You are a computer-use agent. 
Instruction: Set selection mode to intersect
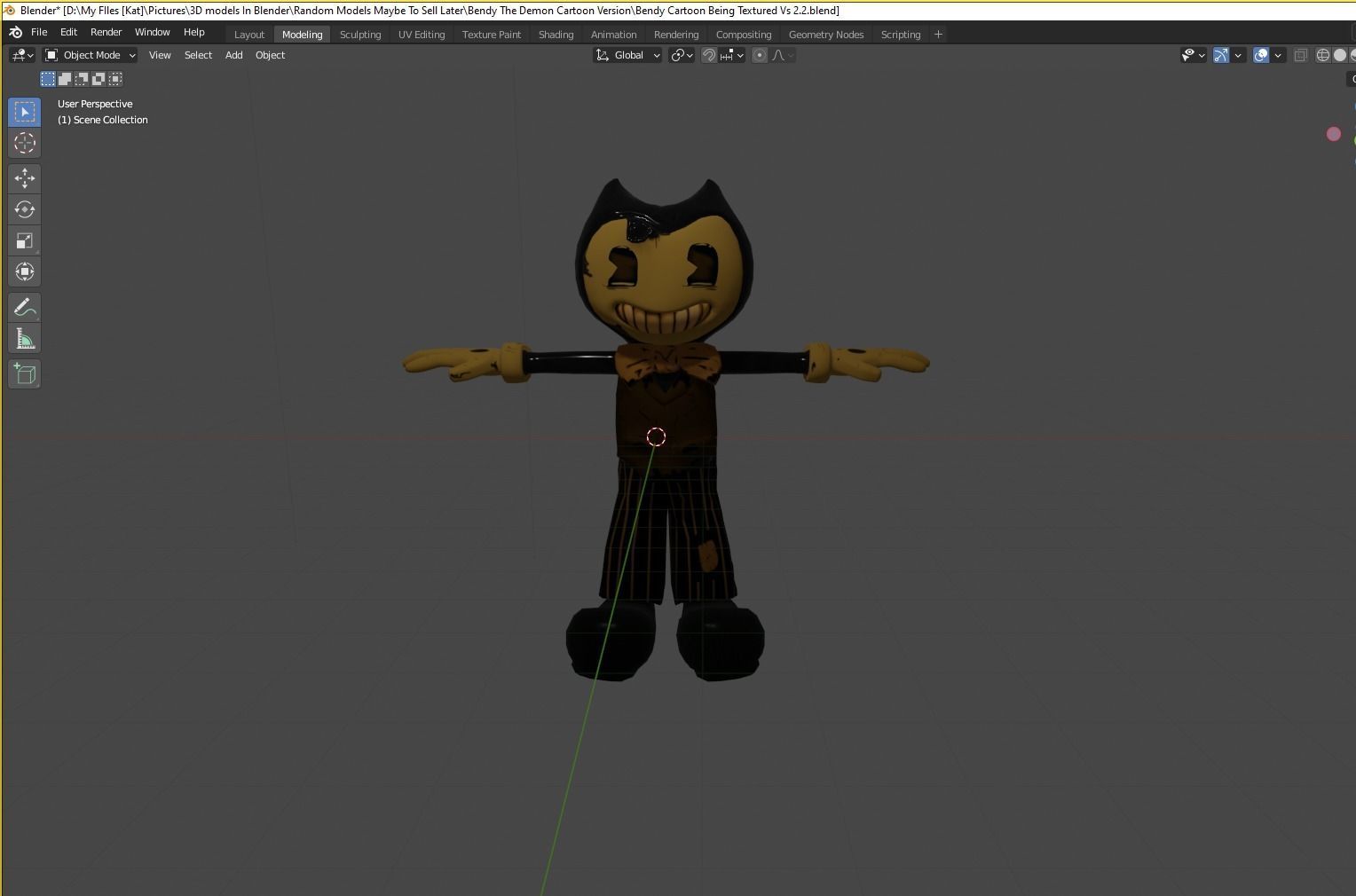(115, 79)
